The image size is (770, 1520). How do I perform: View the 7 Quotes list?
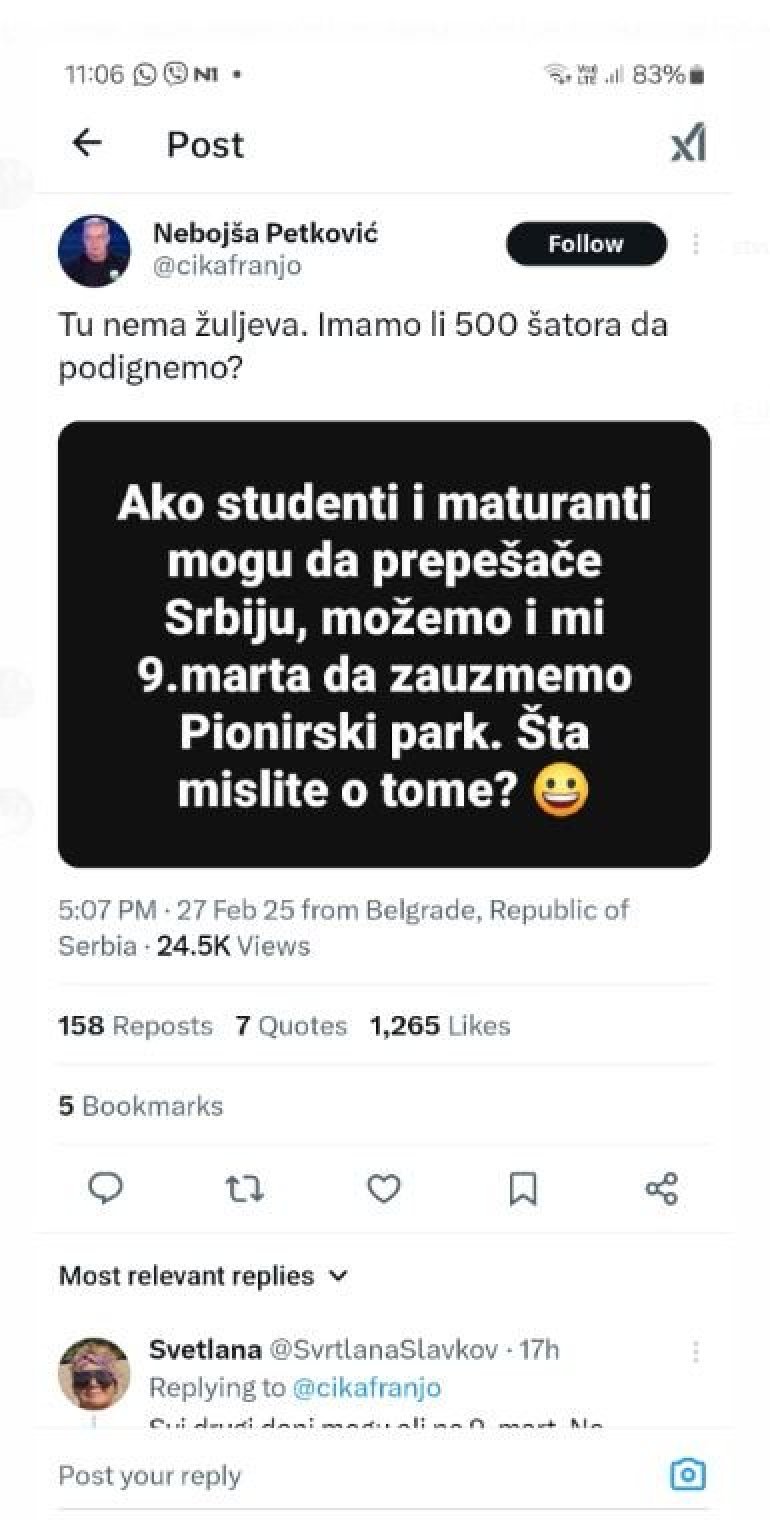coord(291,1026)
